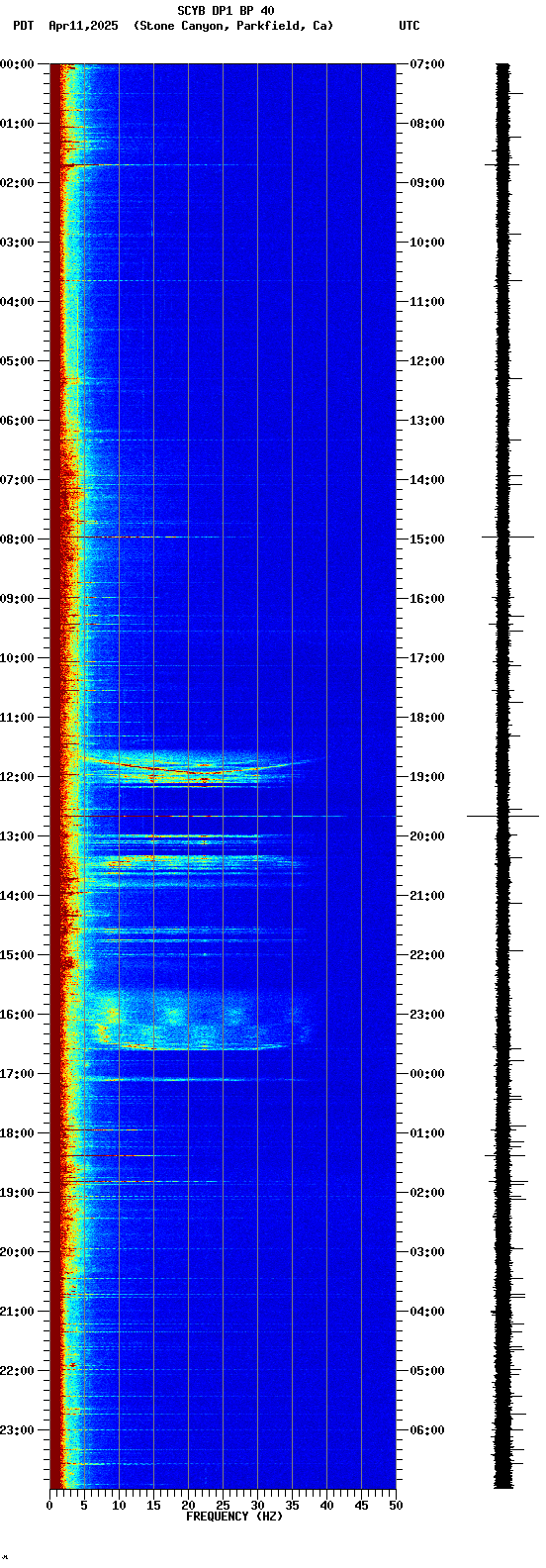Click the UTC time label '09:00'

[x=427, y=183]
